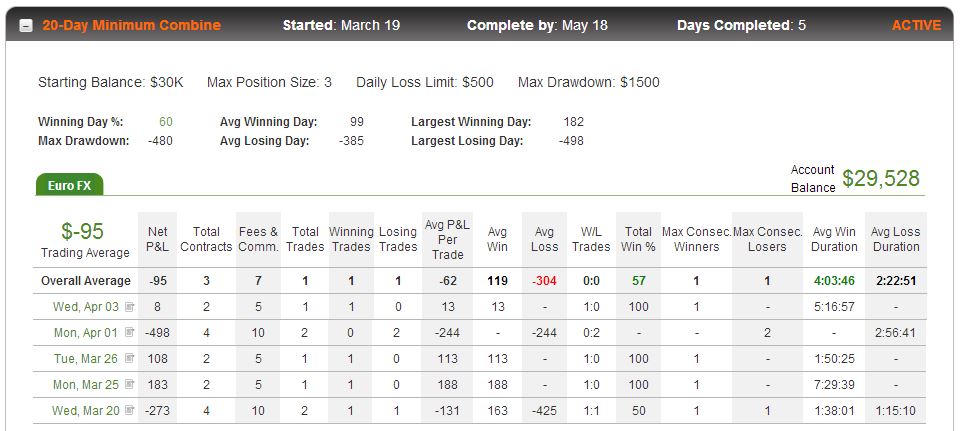This screenshot has height=431, width=969.
Task: Open note icon beside Wed, Mar 20
Action: (x=129, y=411)
